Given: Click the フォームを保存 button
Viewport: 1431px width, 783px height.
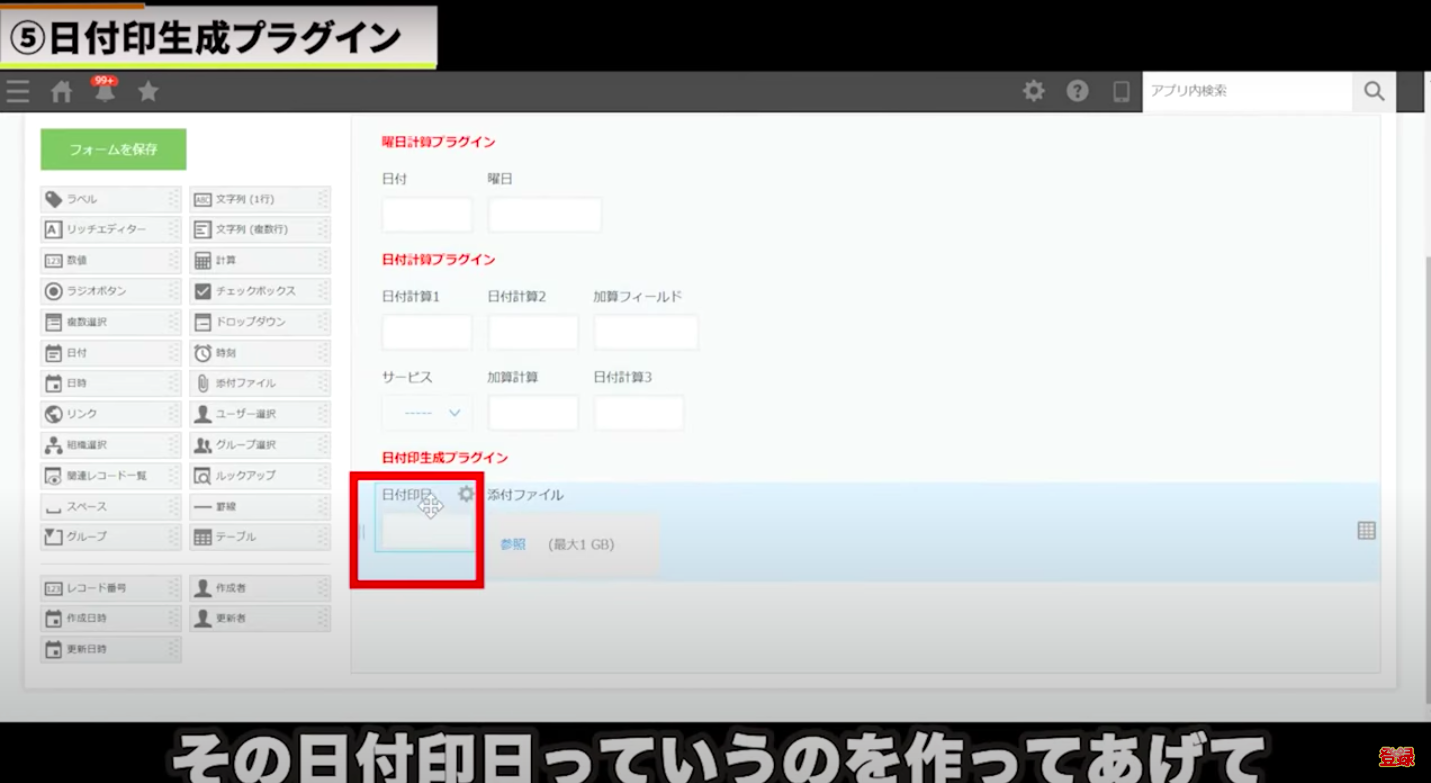Looking at the screenshot, I should tap(113, 149).
